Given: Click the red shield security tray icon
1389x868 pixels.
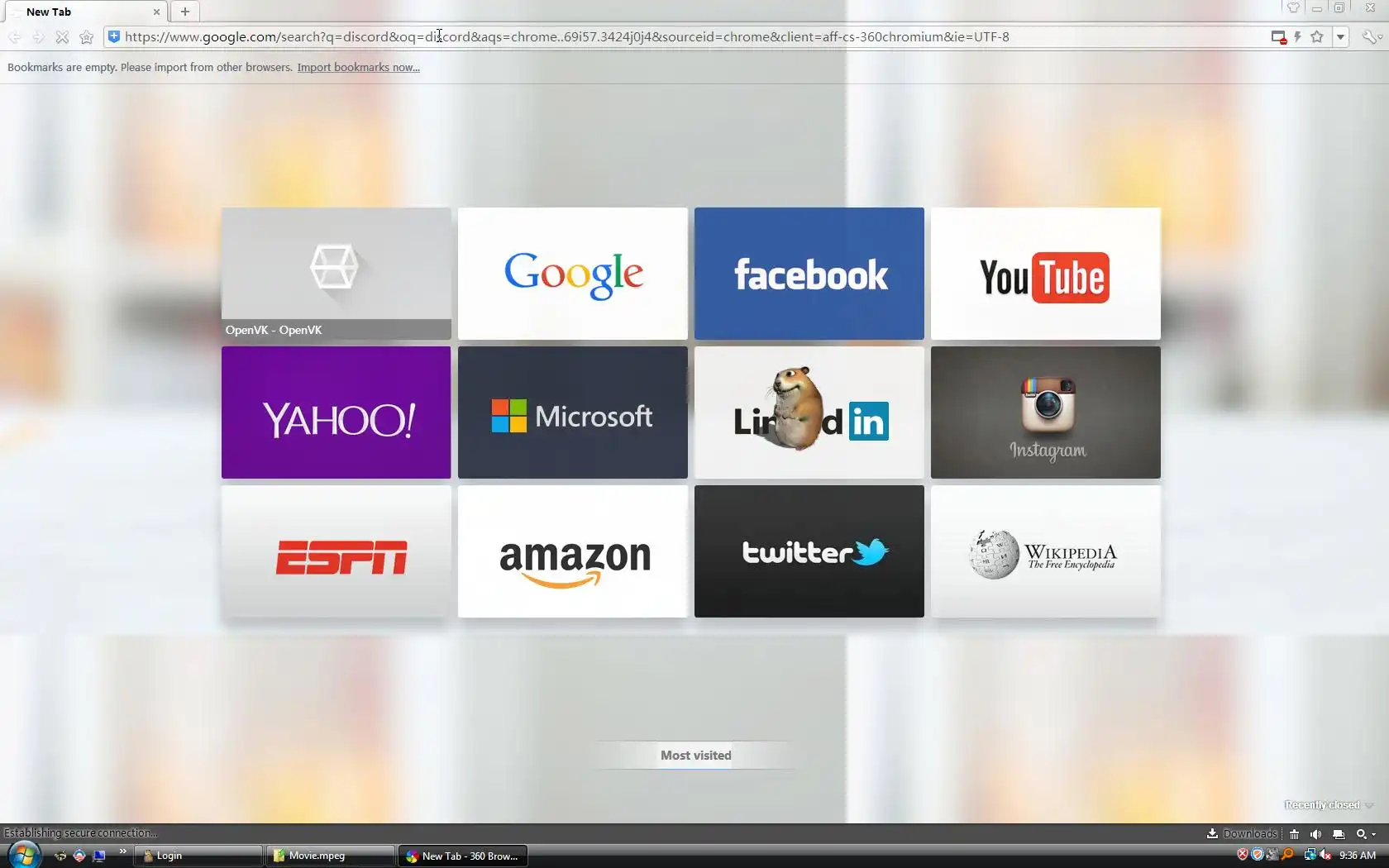Looking at the screenshot, I should (1243, 855).
